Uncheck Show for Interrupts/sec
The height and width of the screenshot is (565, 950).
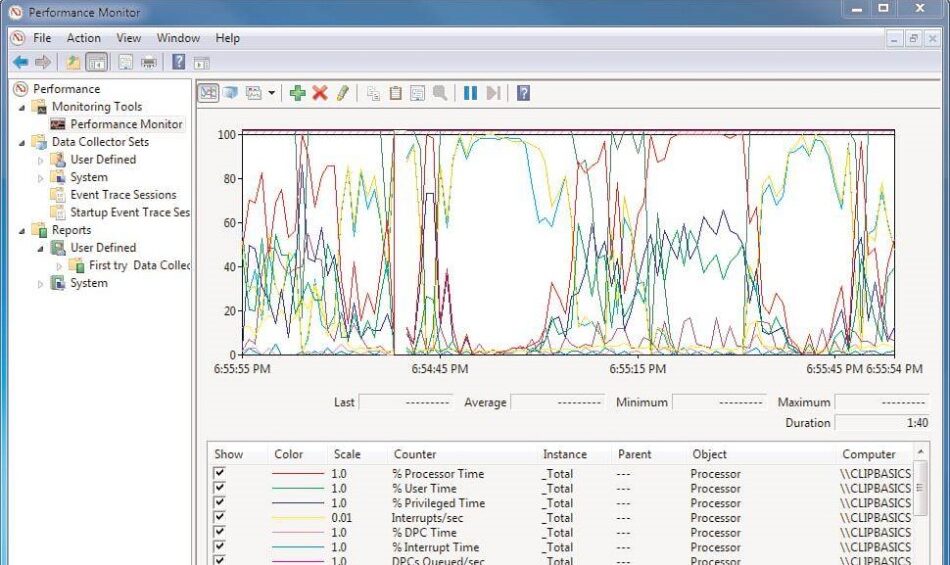(219, 517)
